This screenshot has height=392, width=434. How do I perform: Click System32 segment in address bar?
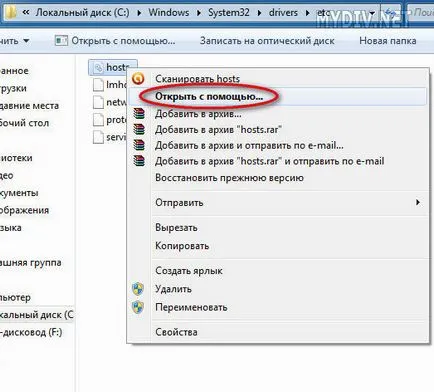coord(229,13)
